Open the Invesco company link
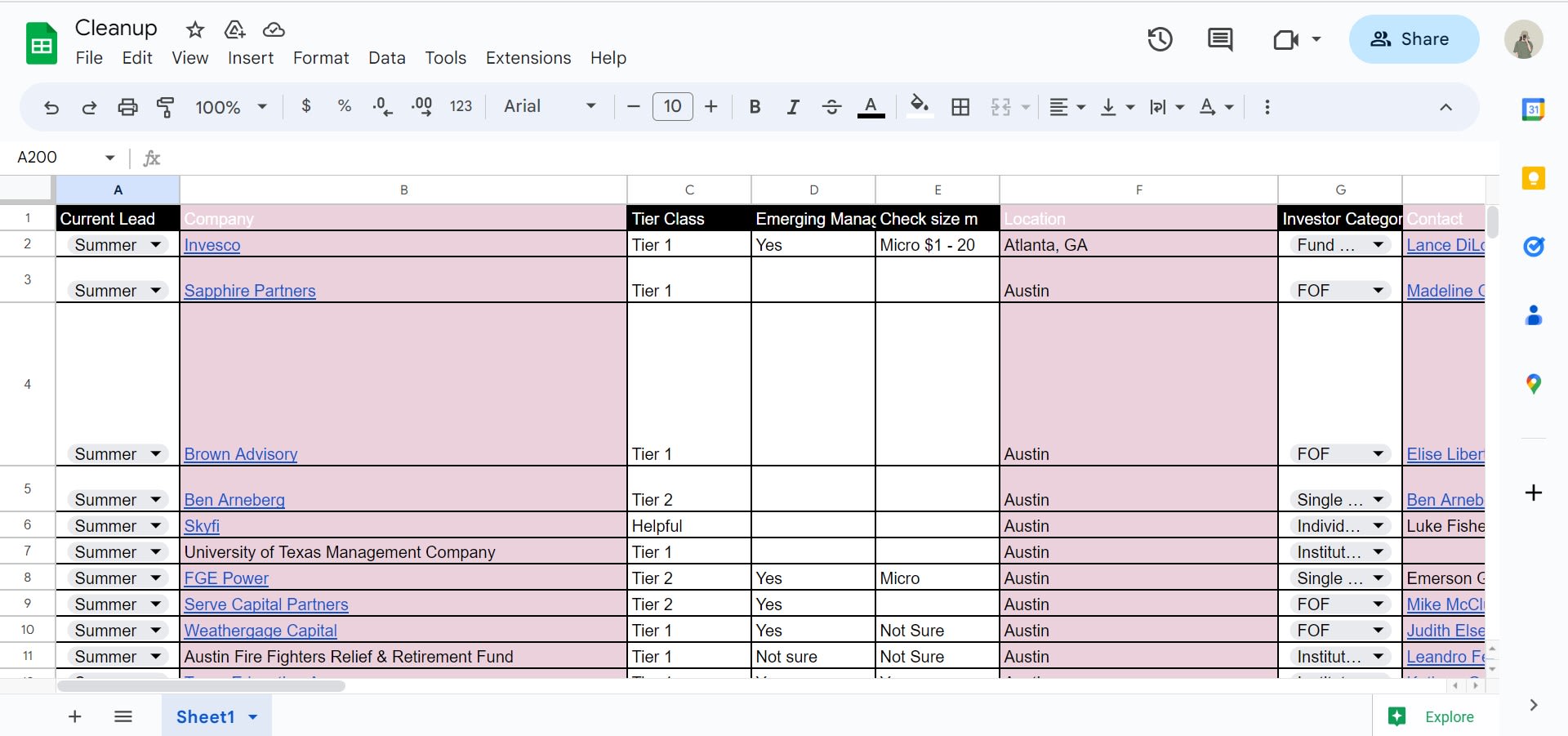The image size is (1568, 736). (212, 245)
